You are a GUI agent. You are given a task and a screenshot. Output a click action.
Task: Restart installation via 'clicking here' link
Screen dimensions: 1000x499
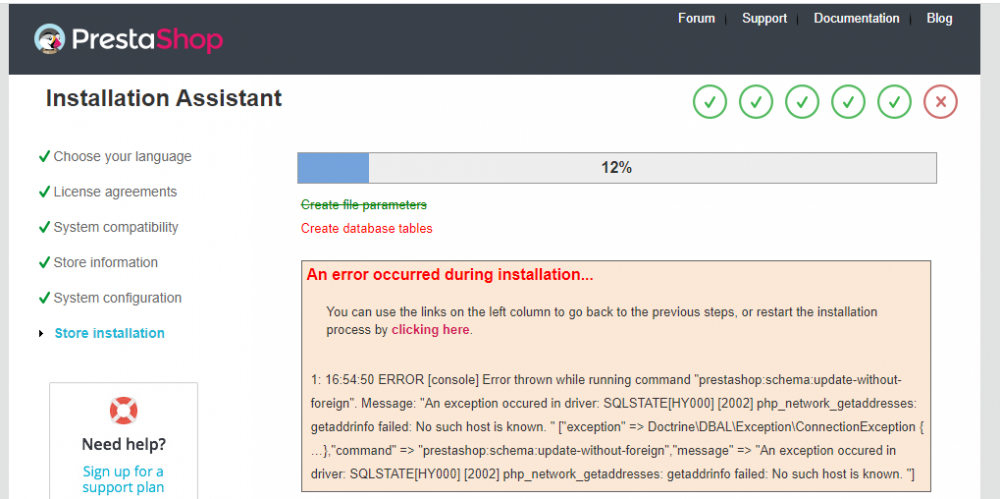coord(430,330)
